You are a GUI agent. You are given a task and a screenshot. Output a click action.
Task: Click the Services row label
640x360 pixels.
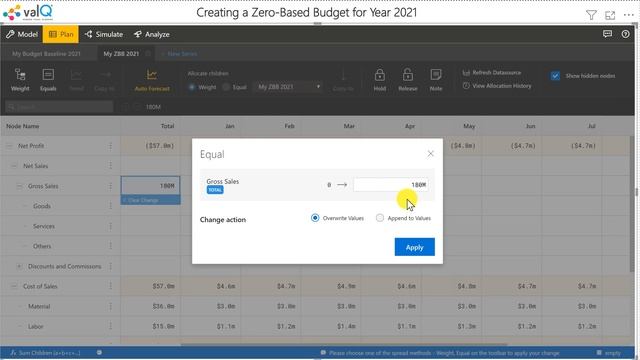[44, 226]
